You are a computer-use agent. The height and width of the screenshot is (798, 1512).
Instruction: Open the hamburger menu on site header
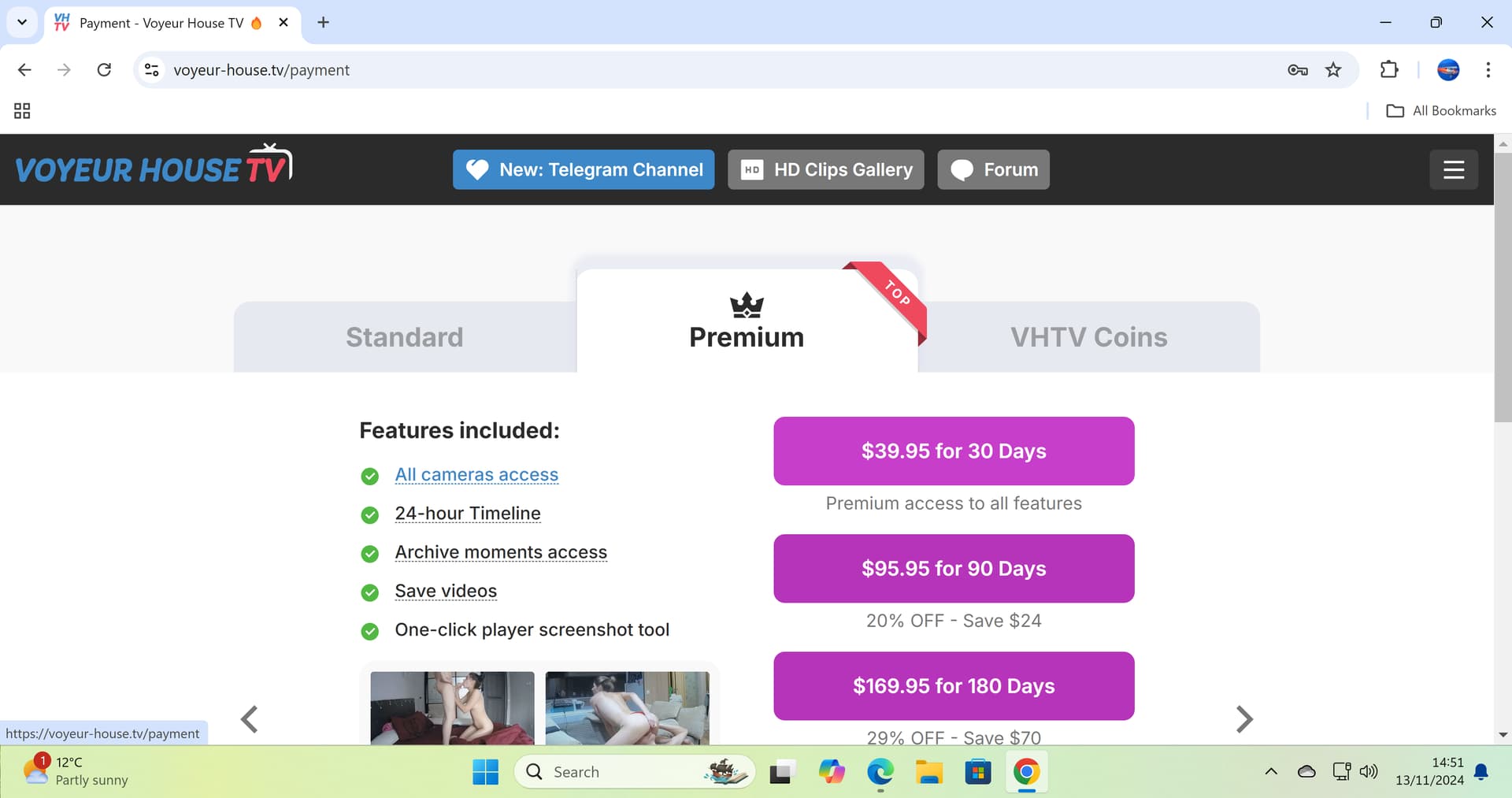coord(1453,169)
